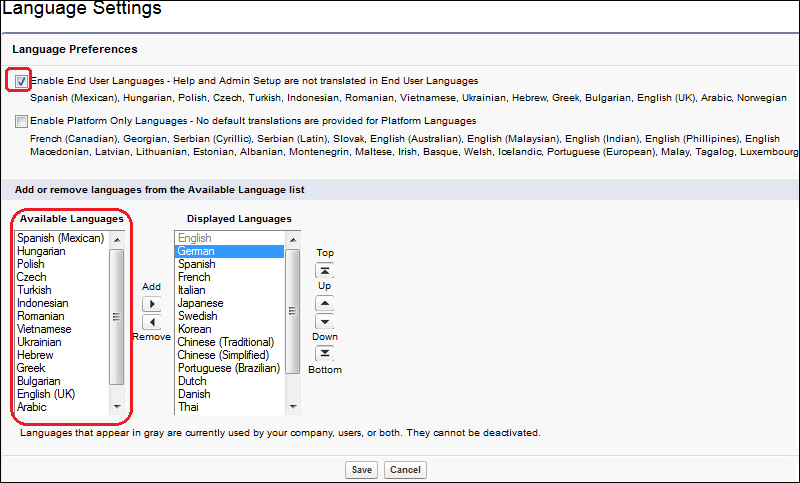Select German in Displayed Languages
This screenshot has height=483, width=800.
point(196,251)
